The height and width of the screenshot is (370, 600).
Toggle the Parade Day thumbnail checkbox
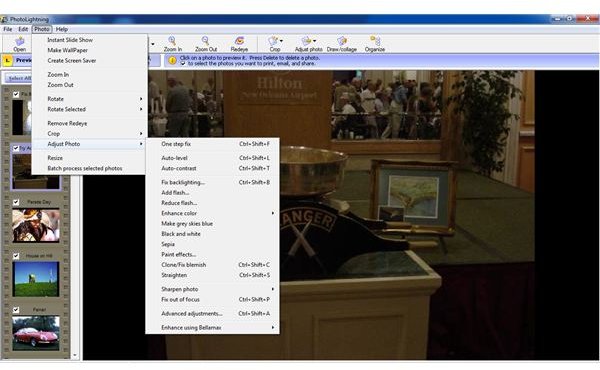click(16, 202)
